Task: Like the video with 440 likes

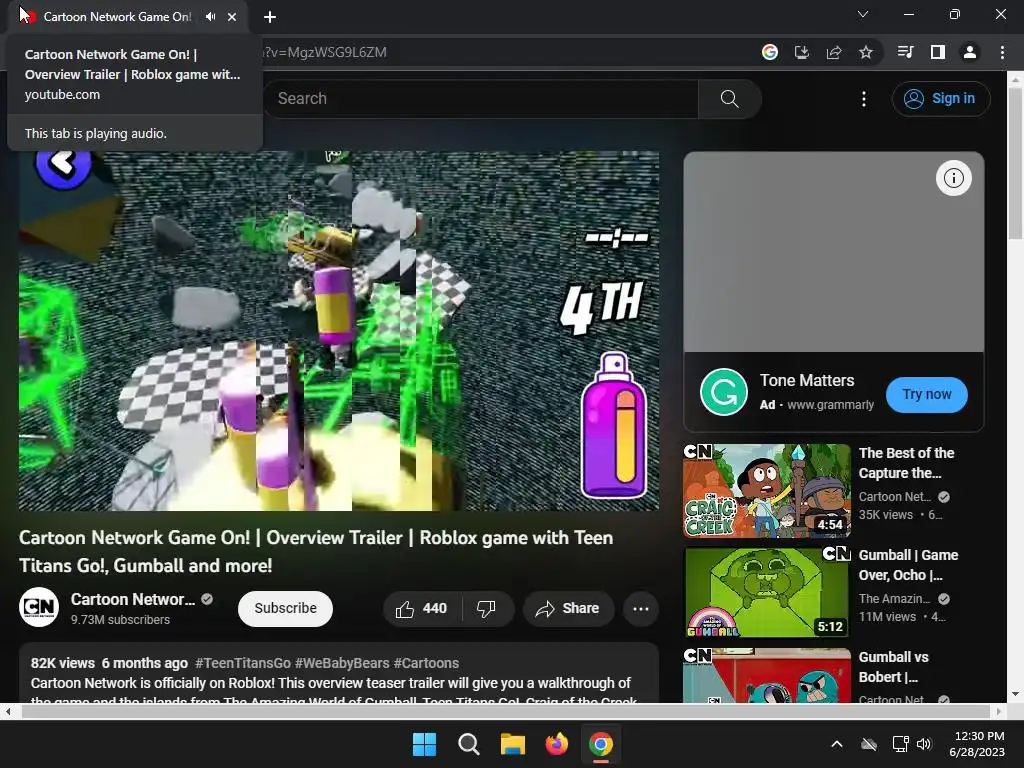Action: click(422, 609)
